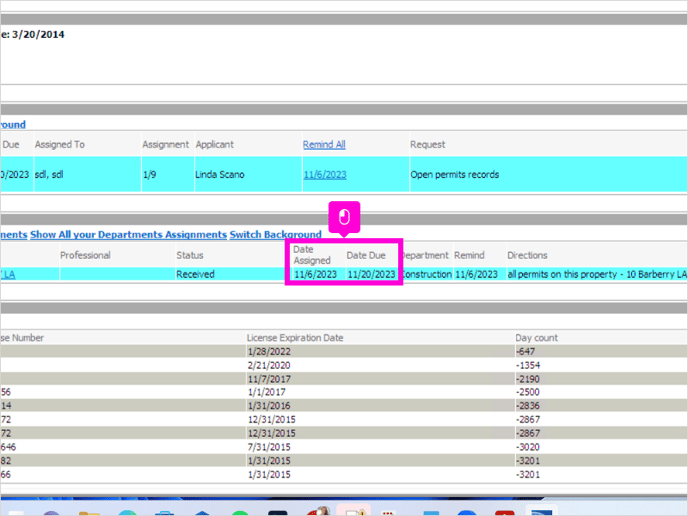This screenshot has height=516, width=688.
Task: Click the 2/21/2020 expiration date
Action: coord(269,365)
